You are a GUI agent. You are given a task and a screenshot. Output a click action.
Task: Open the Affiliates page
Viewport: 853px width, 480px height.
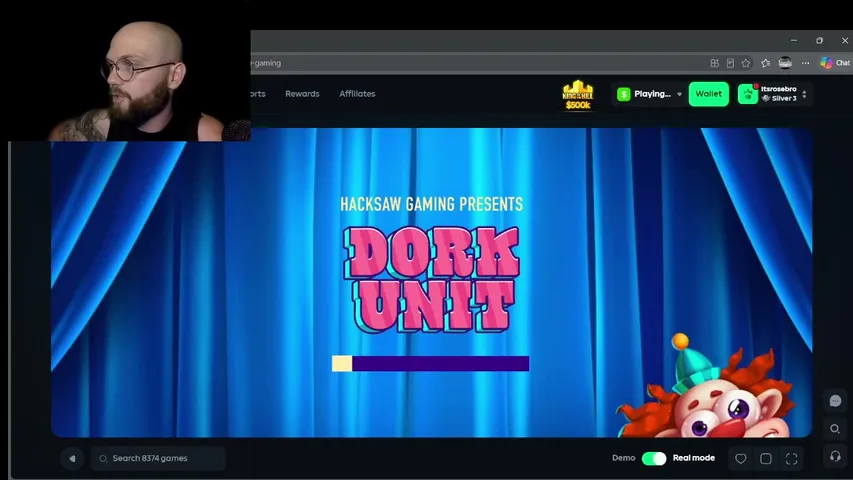click(357, 94)
